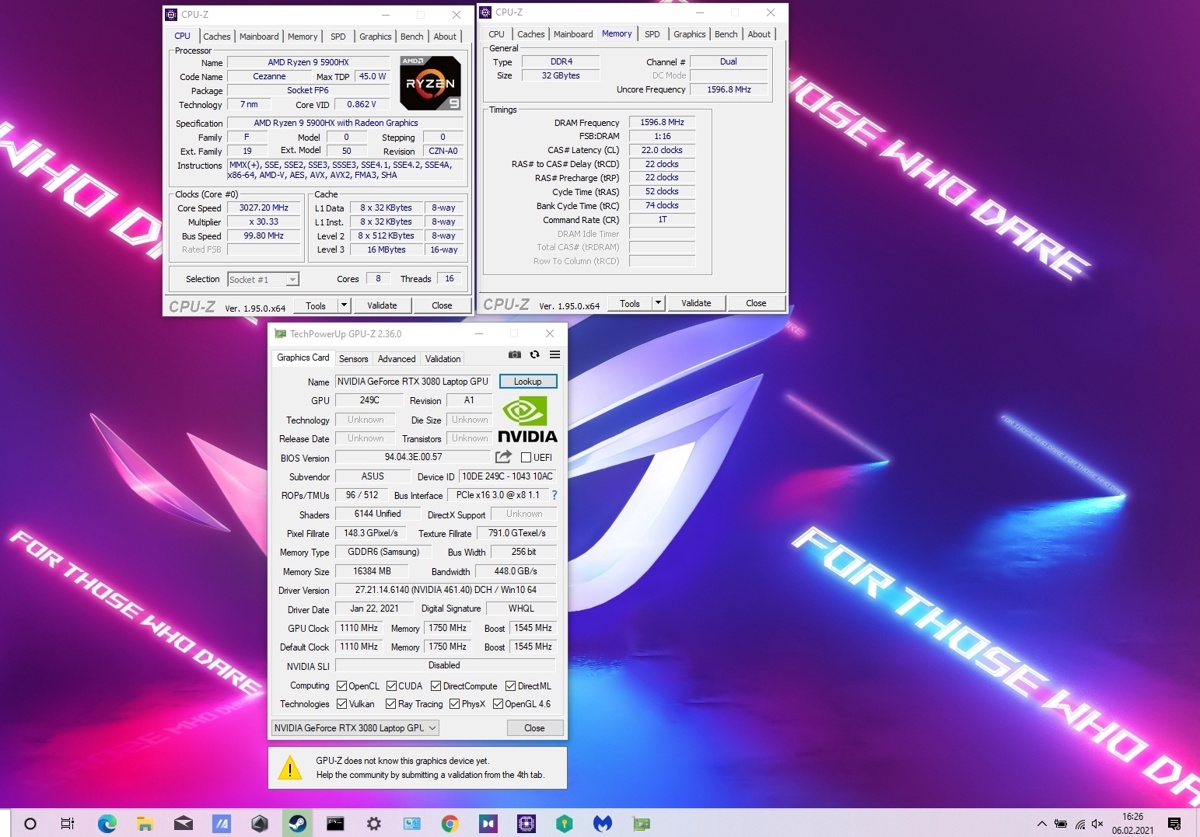Click the Bus Interface question mark

click(x=554, y=495)
